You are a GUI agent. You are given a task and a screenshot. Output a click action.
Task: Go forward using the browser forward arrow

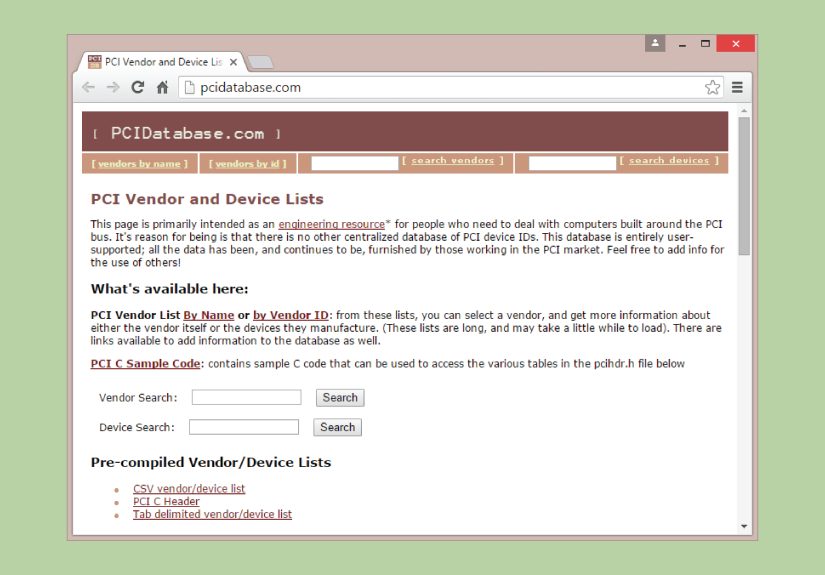click(113, 87)
